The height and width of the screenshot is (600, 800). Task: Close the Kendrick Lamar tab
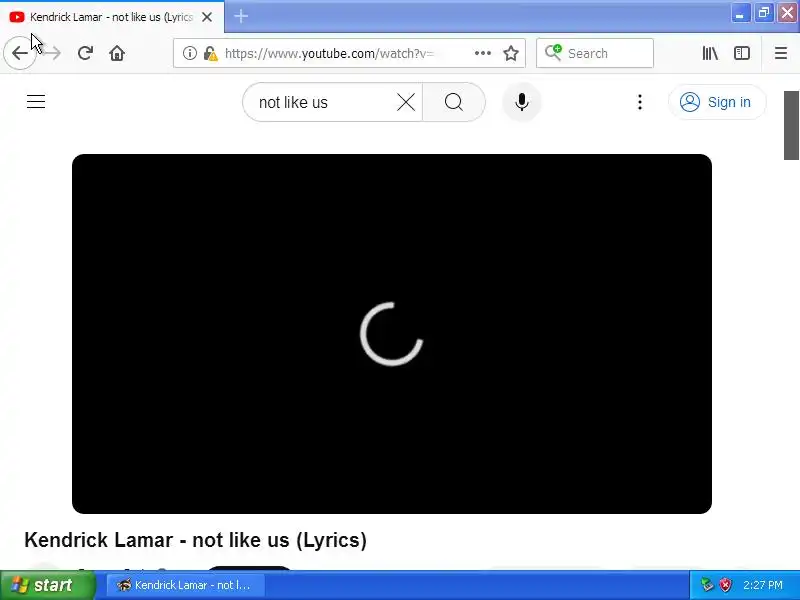point(207,17)
